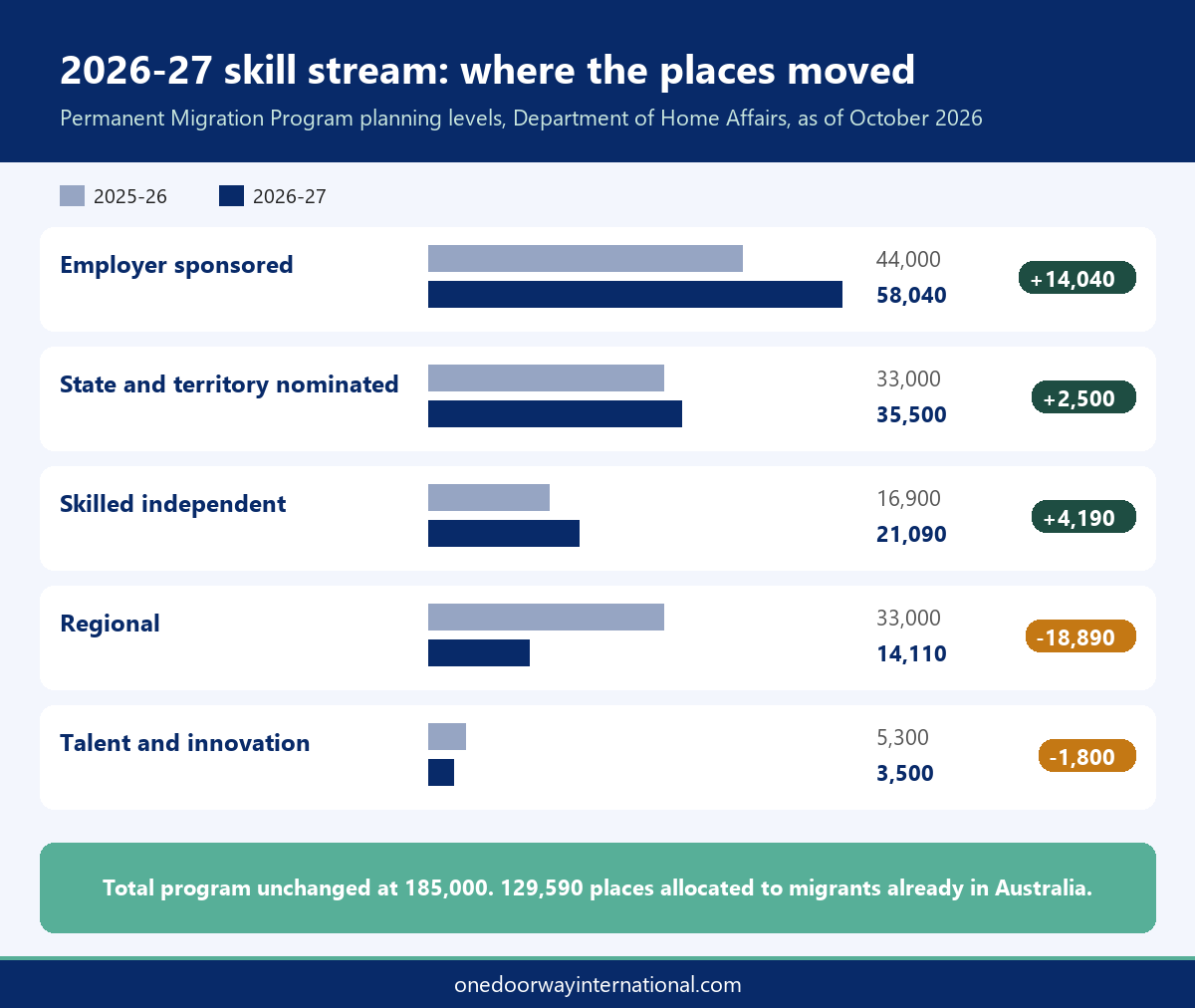Click the orange '-18,890' change badge
This screenshot has height=1008, width=1195.
pyautogui.click(x=1080, y=636)
